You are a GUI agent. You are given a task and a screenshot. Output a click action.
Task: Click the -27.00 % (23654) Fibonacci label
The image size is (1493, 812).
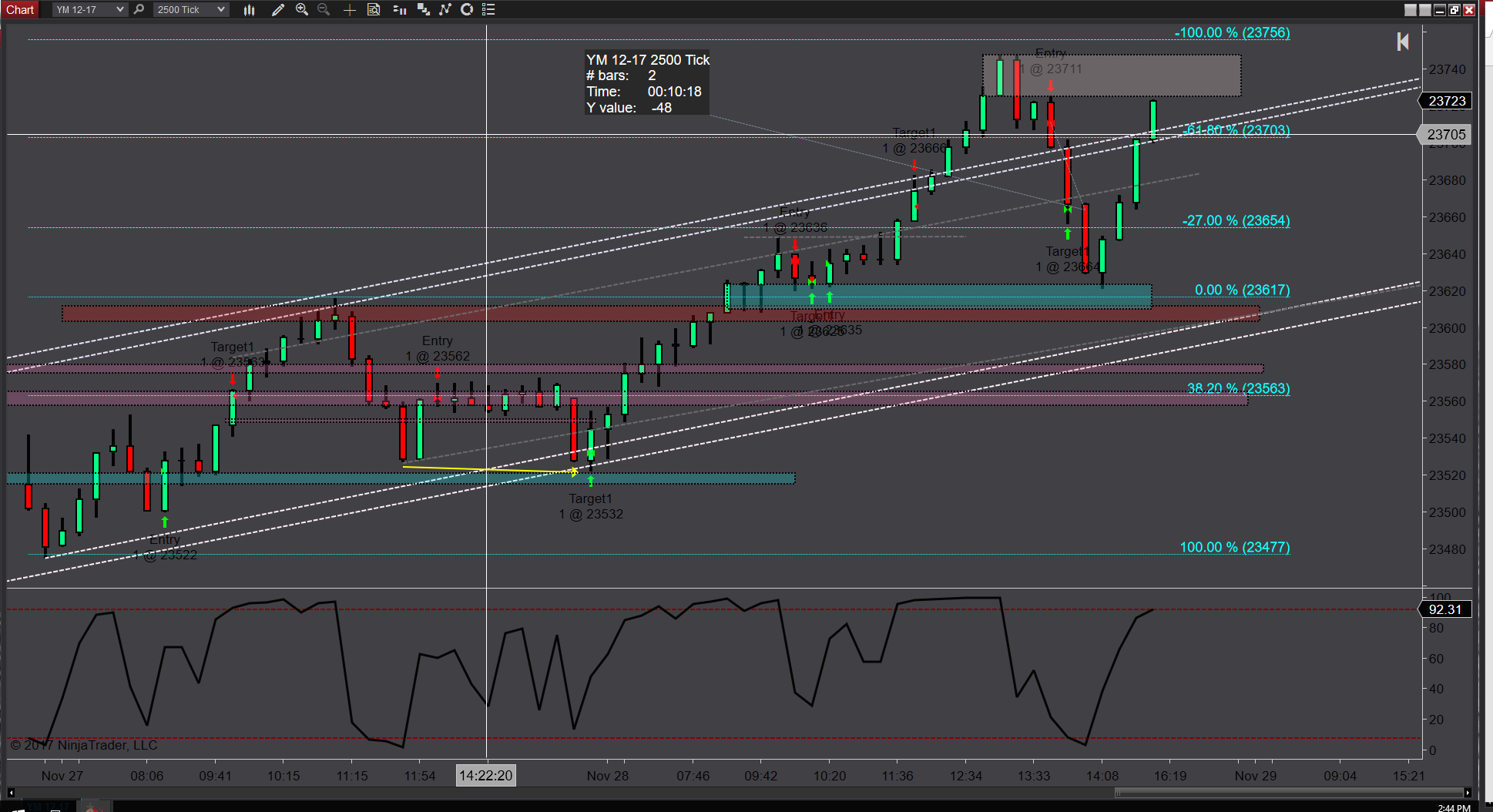pos(1236,220)
